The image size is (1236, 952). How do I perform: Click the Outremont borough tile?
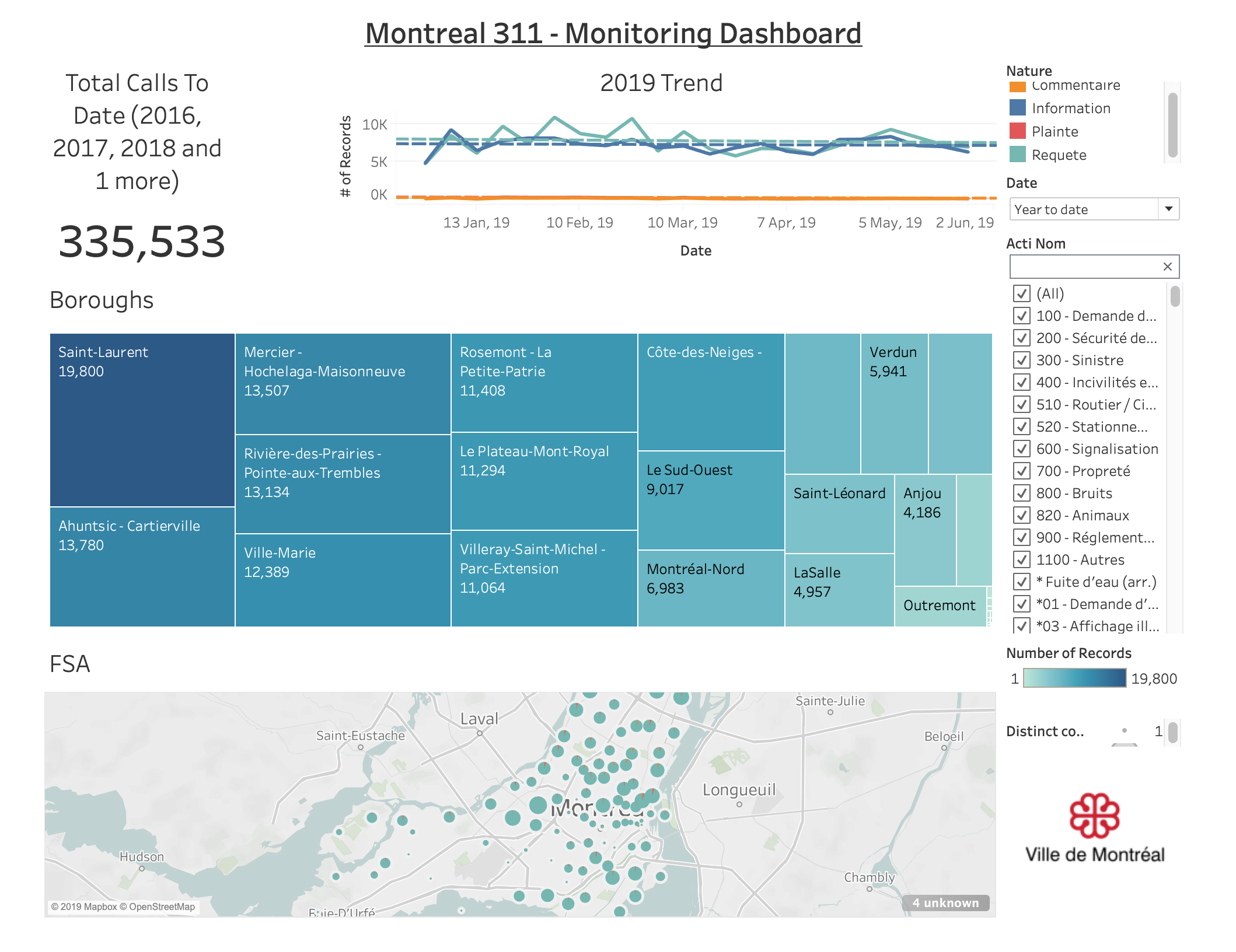(940, 605)
